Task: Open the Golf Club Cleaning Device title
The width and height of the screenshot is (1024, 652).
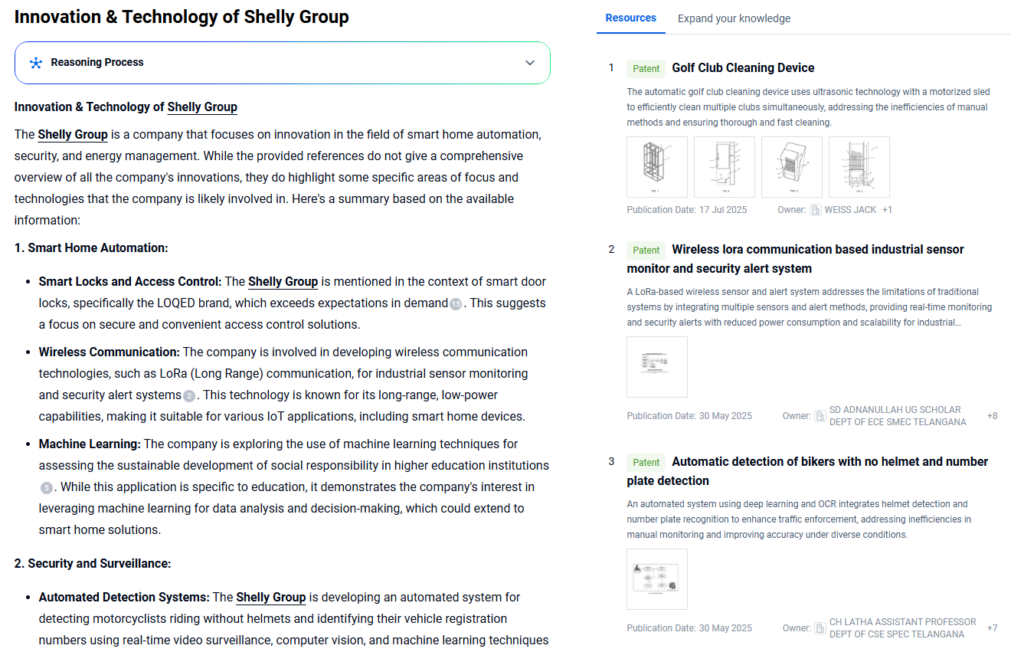Action: tap(743, 68)
